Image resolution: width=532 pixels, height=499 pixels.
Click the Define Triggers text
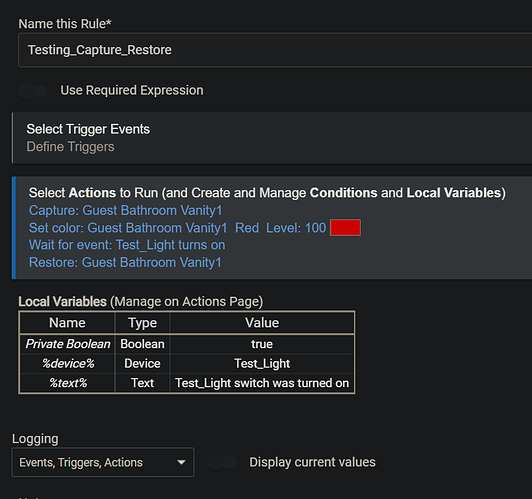pos(71,147)
